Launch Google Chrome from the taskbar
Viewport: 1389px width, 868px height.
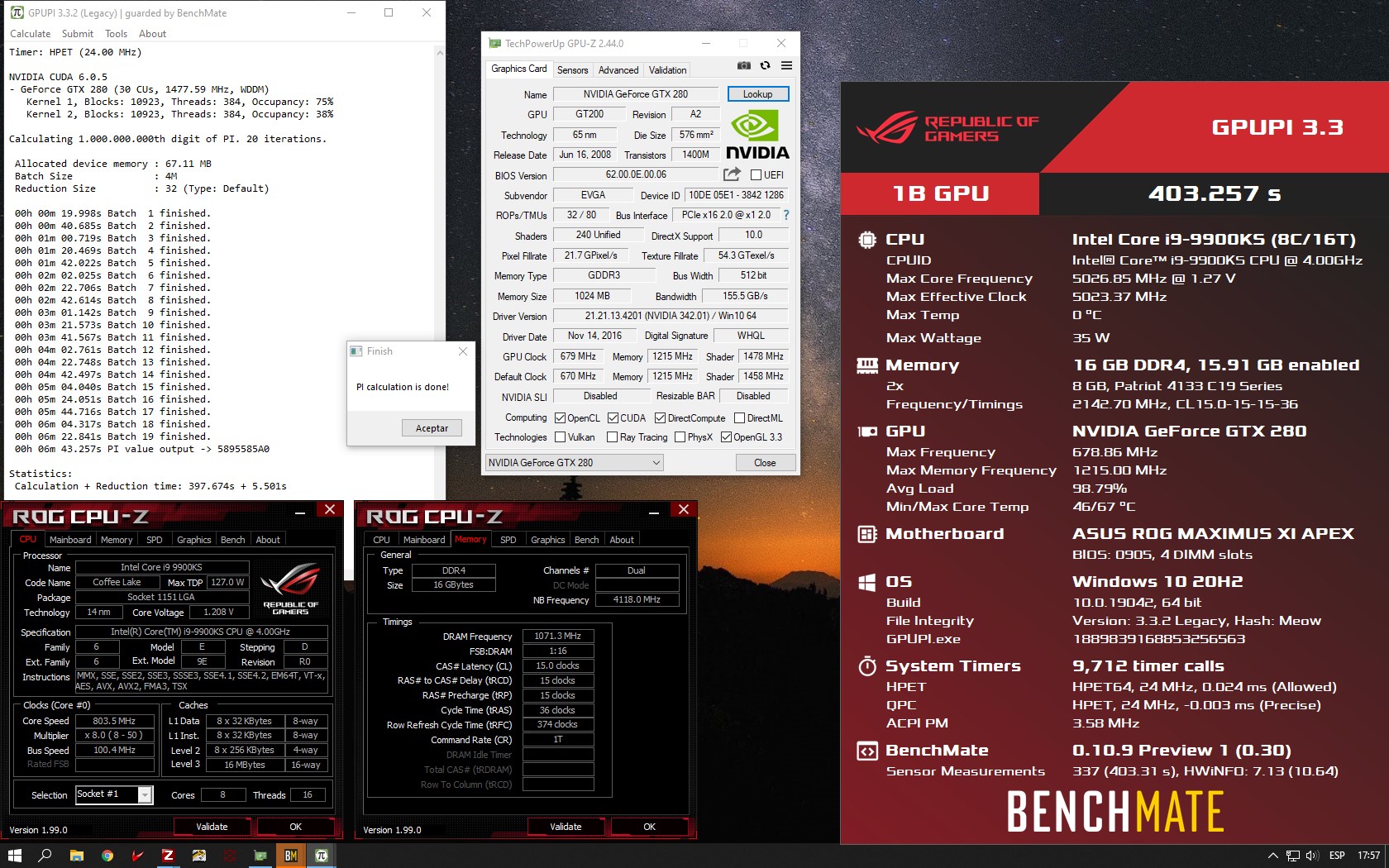coord(107,856)
